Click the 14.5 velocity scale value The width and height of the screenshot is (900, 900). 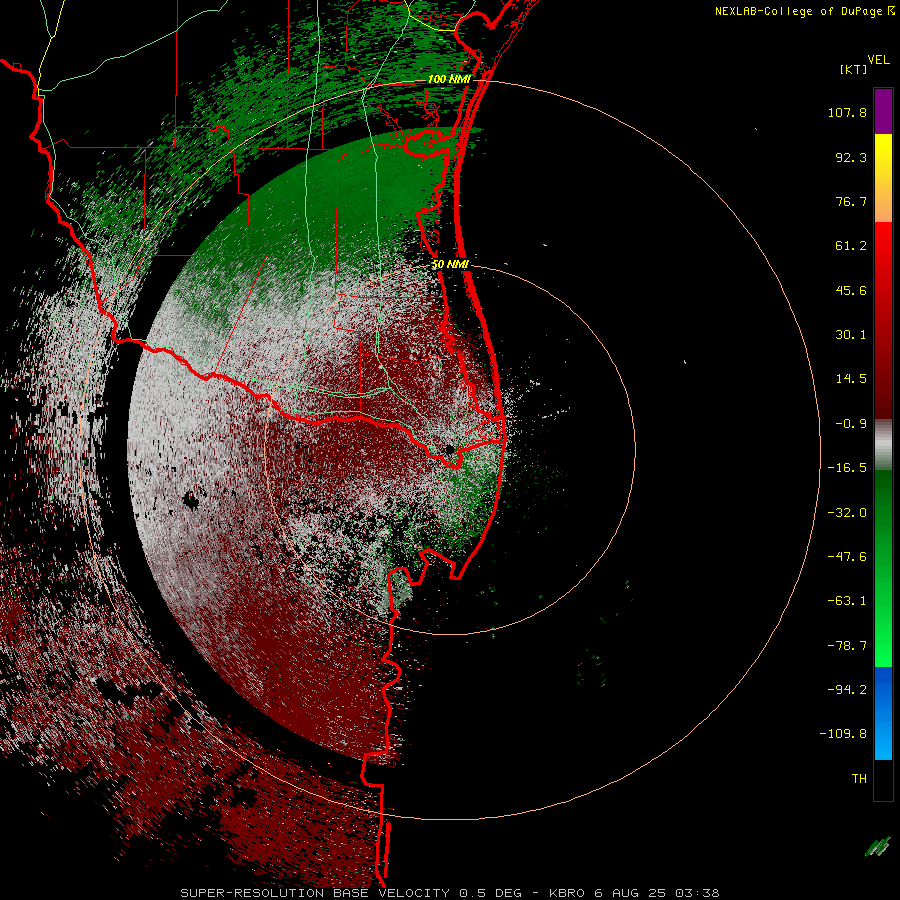click(851, 379)
